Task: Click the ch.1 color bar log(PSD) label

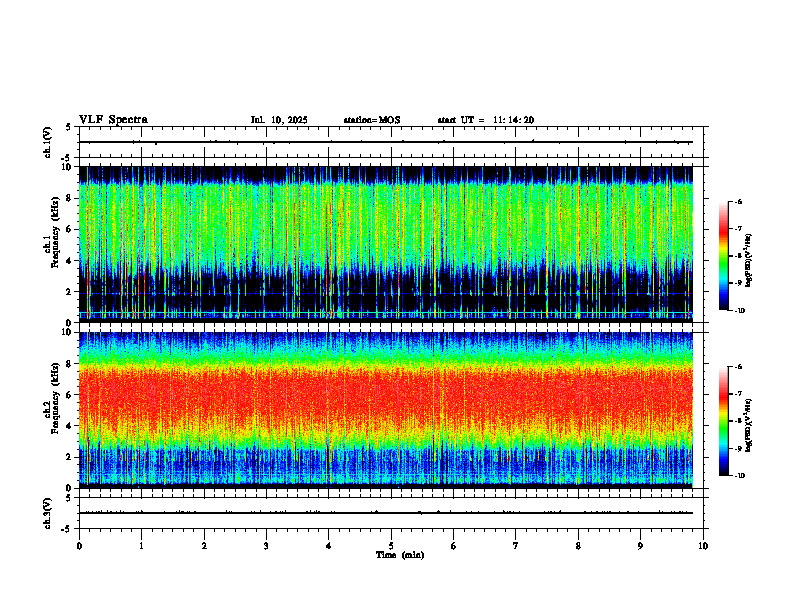Action: point(749,260)
